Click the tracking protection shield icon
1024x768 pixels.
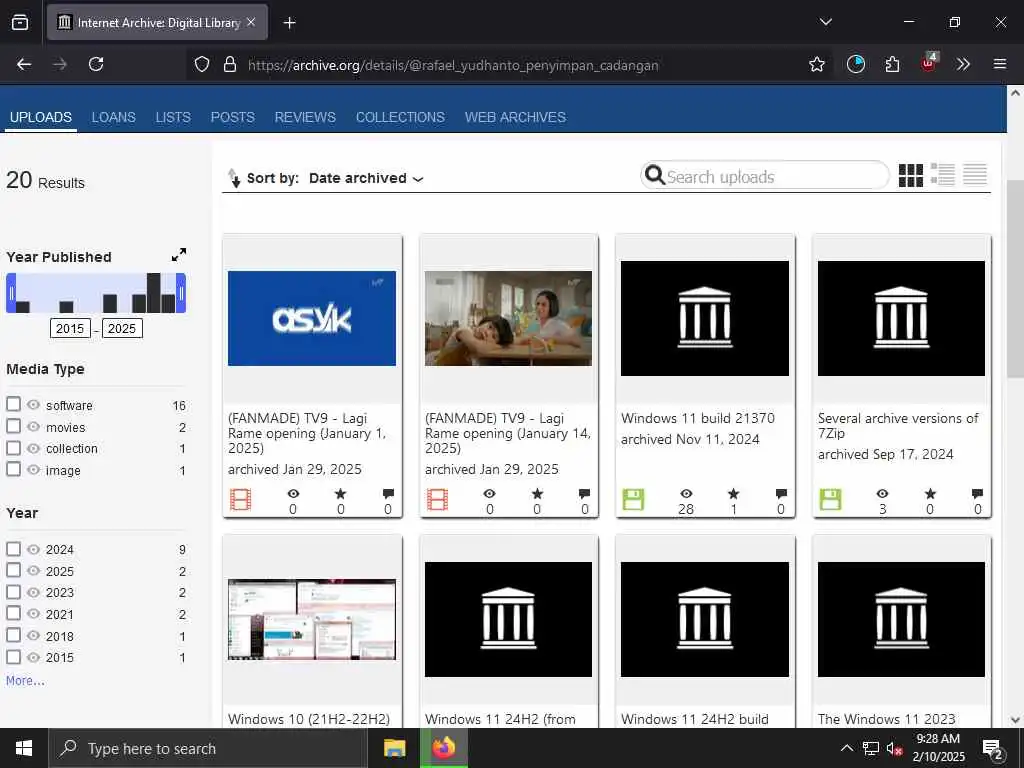pos(202,64)
